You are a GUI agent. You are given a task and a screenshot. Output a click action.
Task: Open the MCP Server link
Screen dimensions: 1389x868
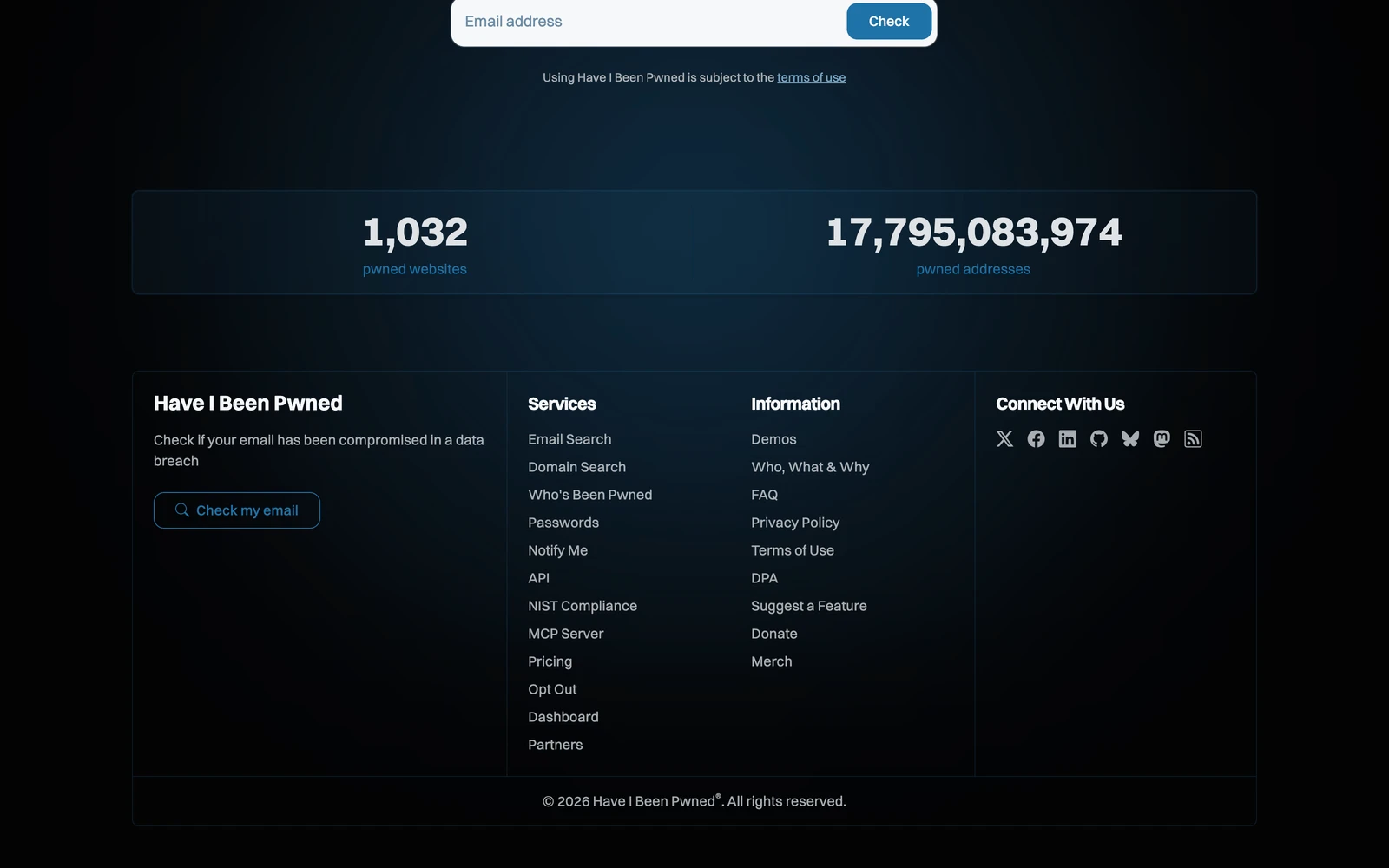[x=565, y=634]
